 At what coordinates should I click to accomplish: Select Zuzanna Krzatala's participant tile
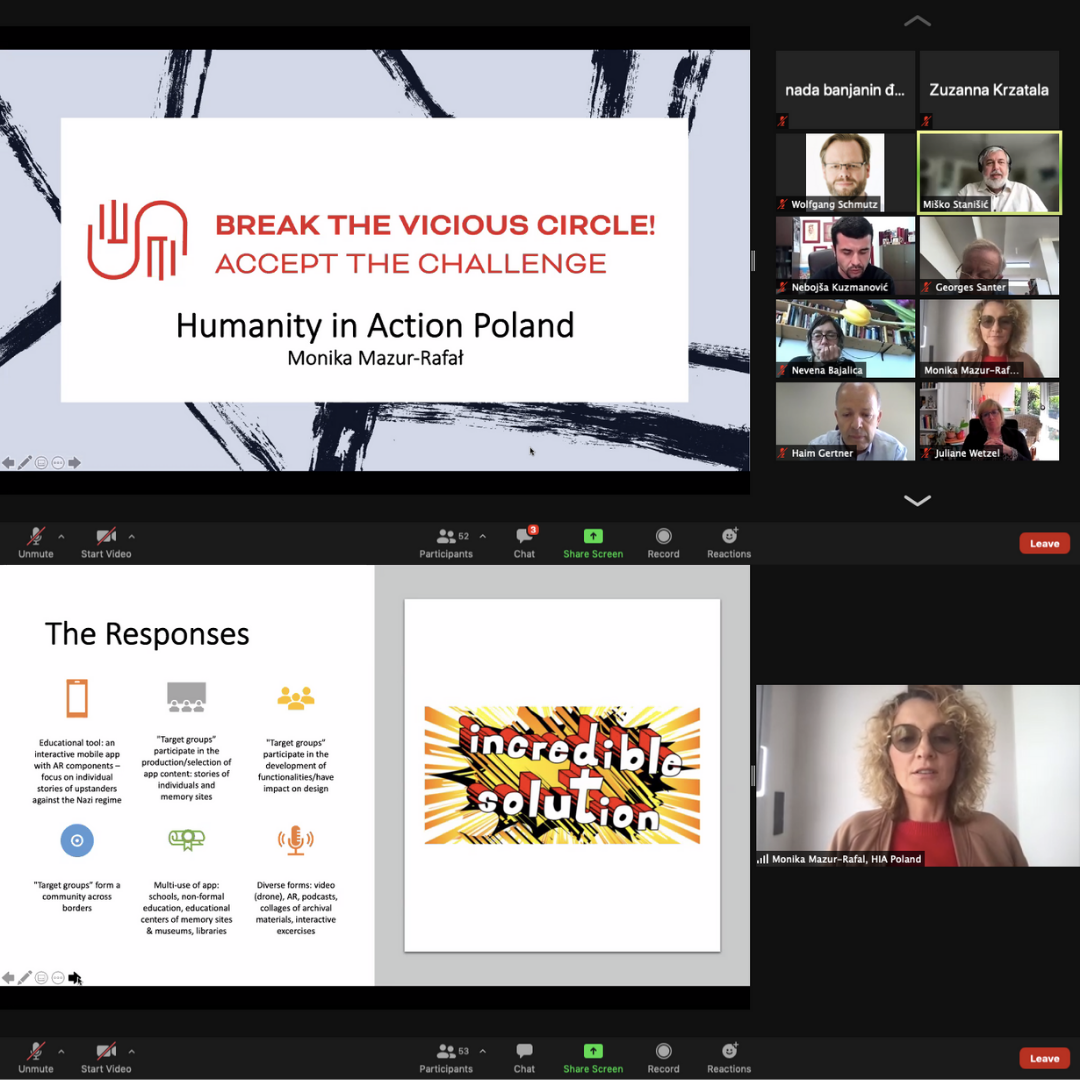pyautogui.click(x=989, y=90)
